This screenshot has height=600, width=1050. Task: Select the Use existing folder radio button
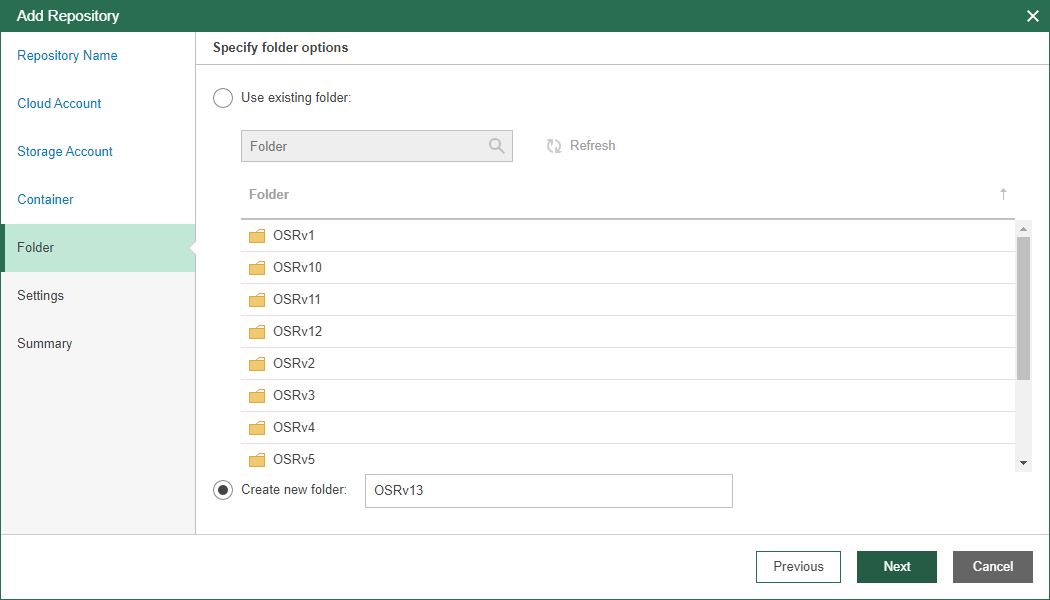[x=223, y=98]
